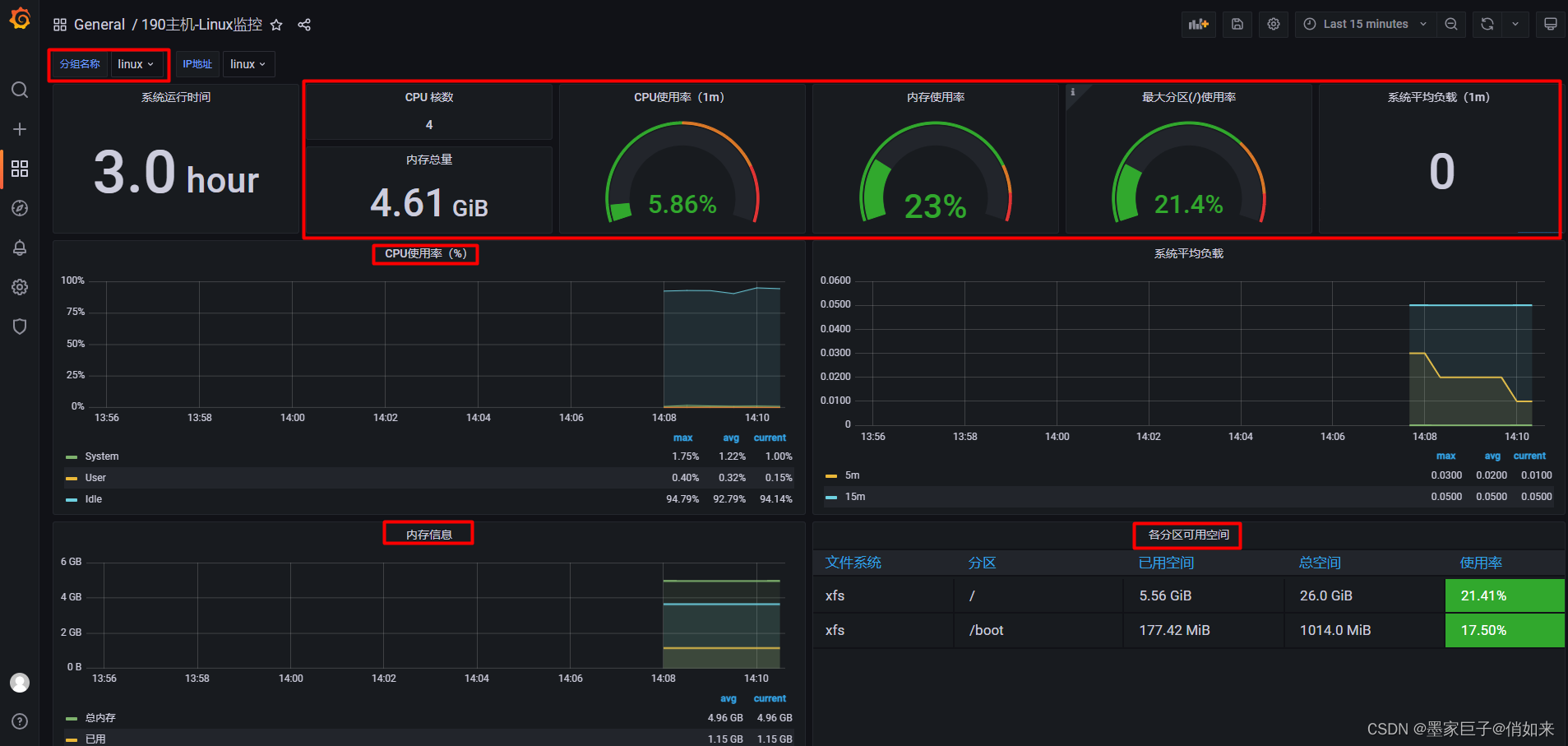Sort load legend by current column

click(1529, 456)
